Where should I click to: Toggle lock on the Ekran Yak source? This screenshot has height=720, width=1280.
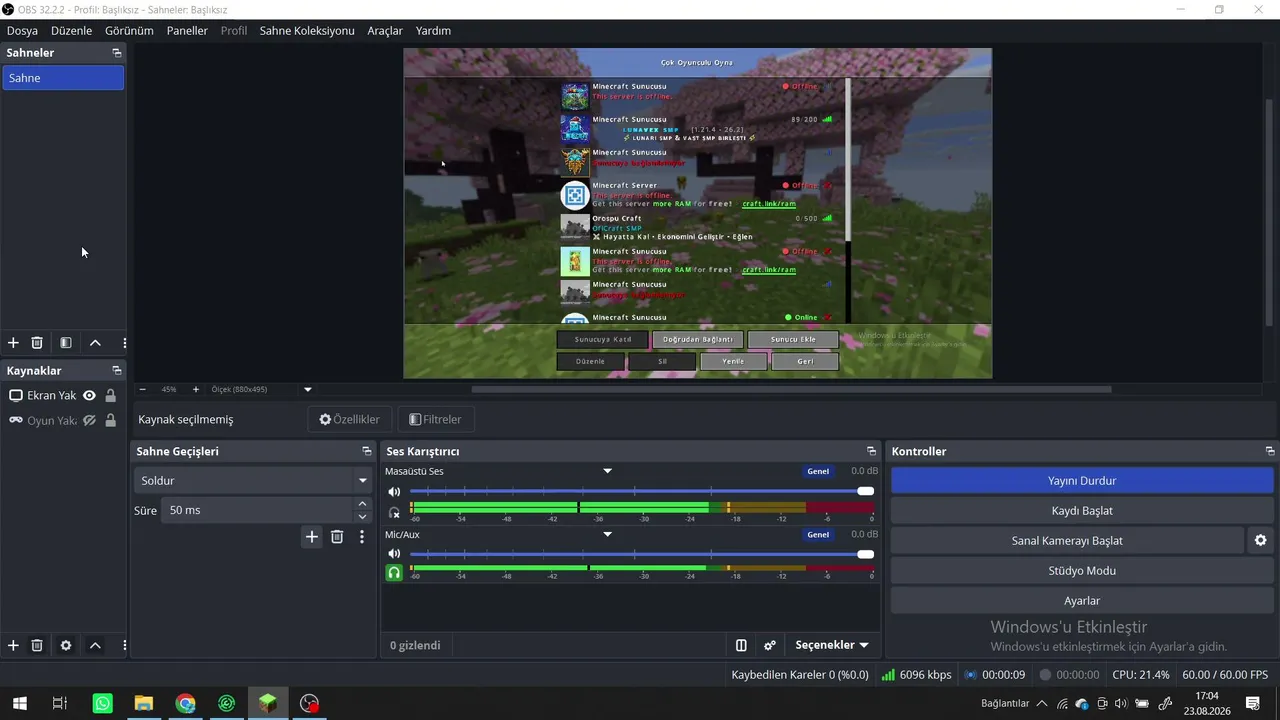click(110, 395)
